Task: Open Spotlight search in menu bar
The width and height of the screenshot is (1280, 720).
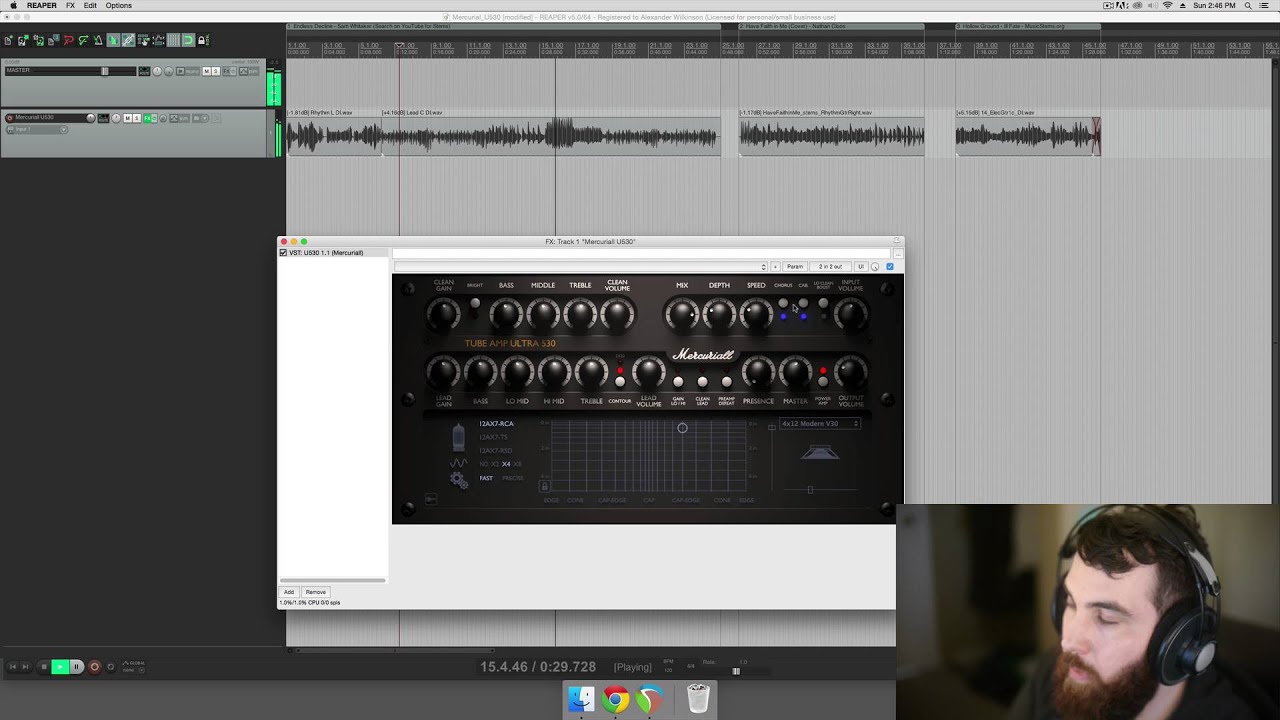Action: tap(1250, 5)
